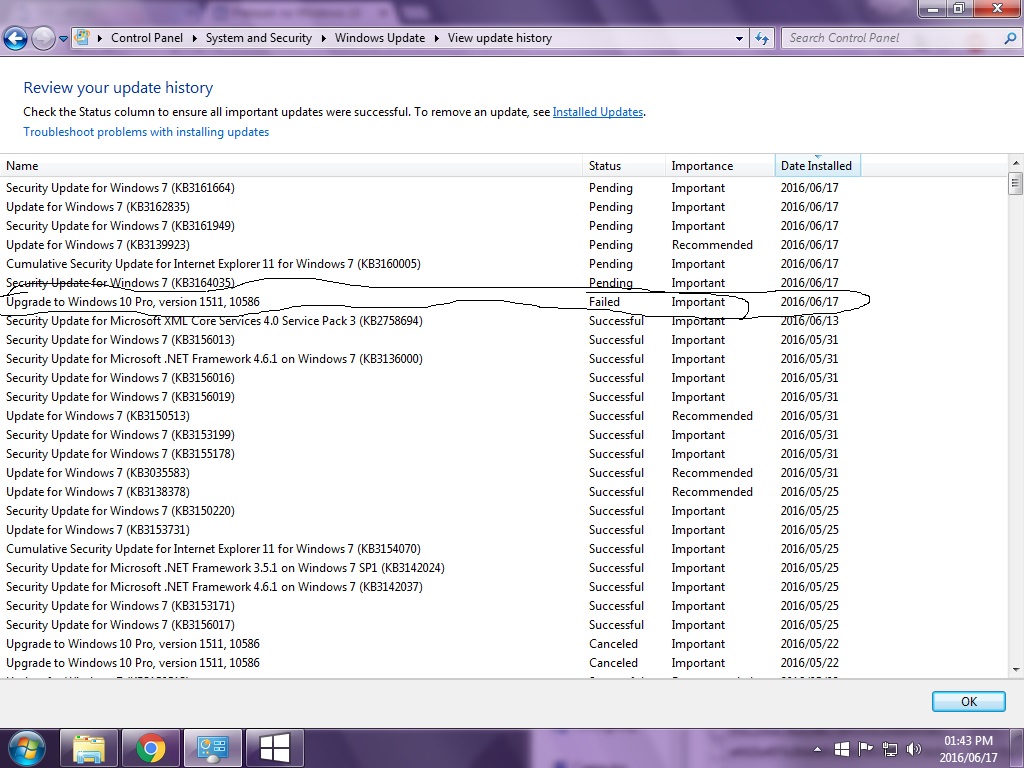This screenshot has height=768, width=1024.
Task: Select Security Update for Windows 7 (KB3156017)
Action: pyautogui.click(x=430, y=624)
